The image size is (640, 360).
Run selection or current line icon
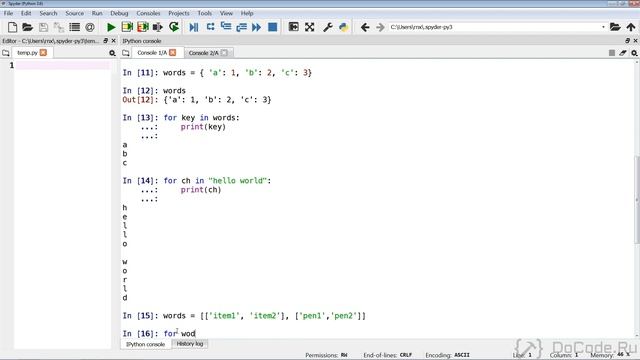(158, 27)
